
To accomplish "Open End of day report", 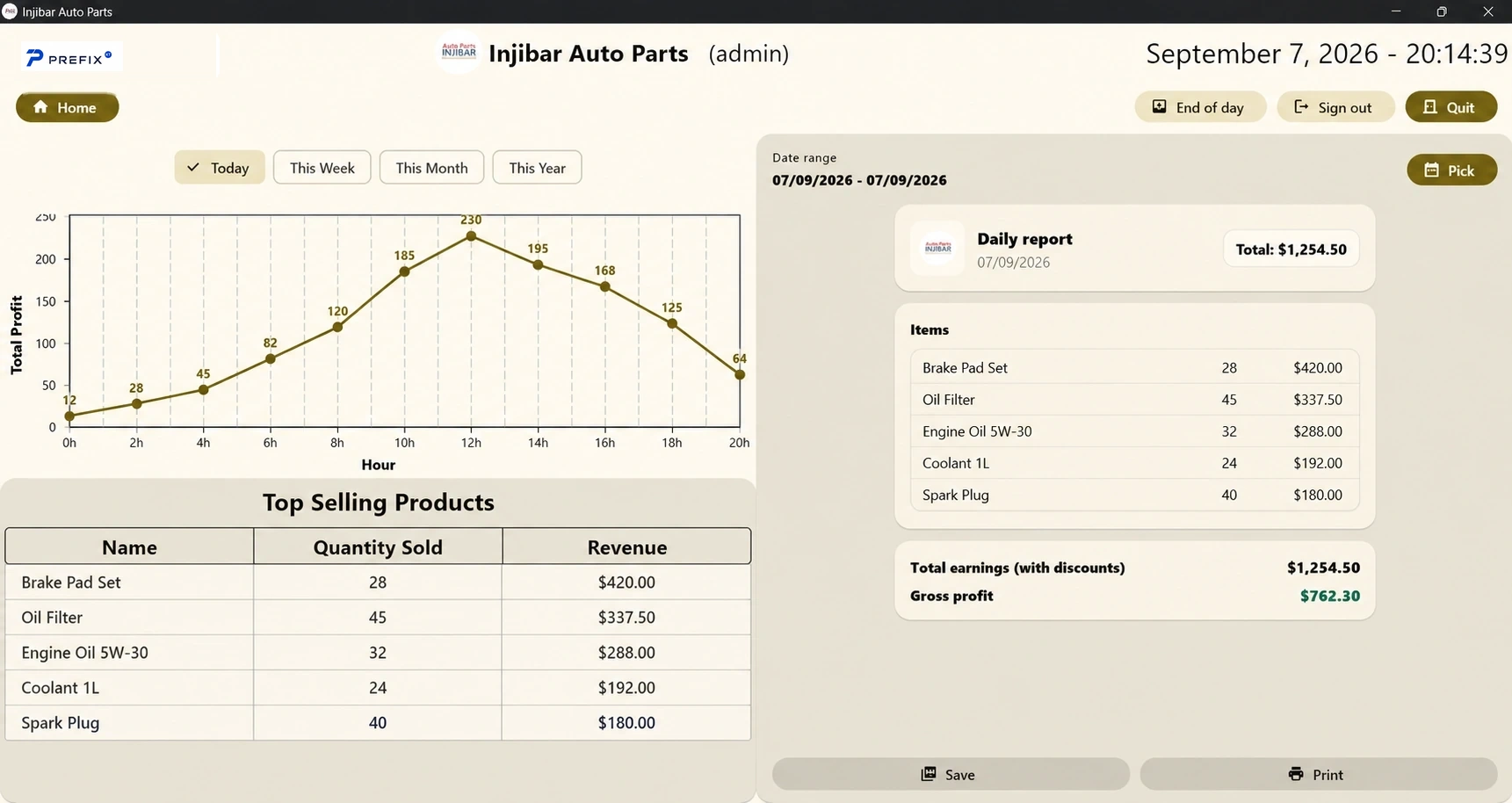I will coord(1200,107).
